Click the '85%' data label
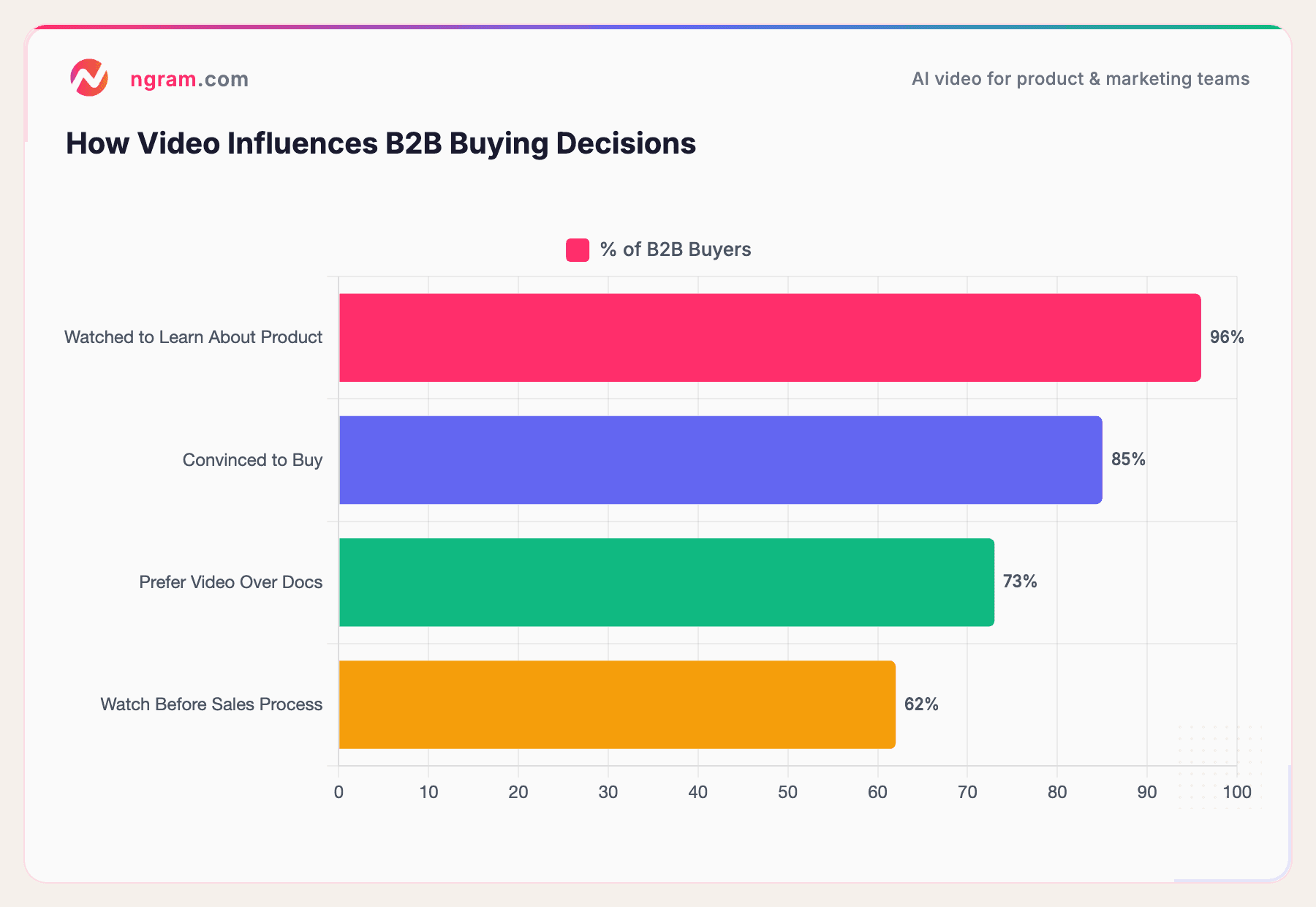The height and width of the screenshot is (907, 1316). tap(1127, 460)
